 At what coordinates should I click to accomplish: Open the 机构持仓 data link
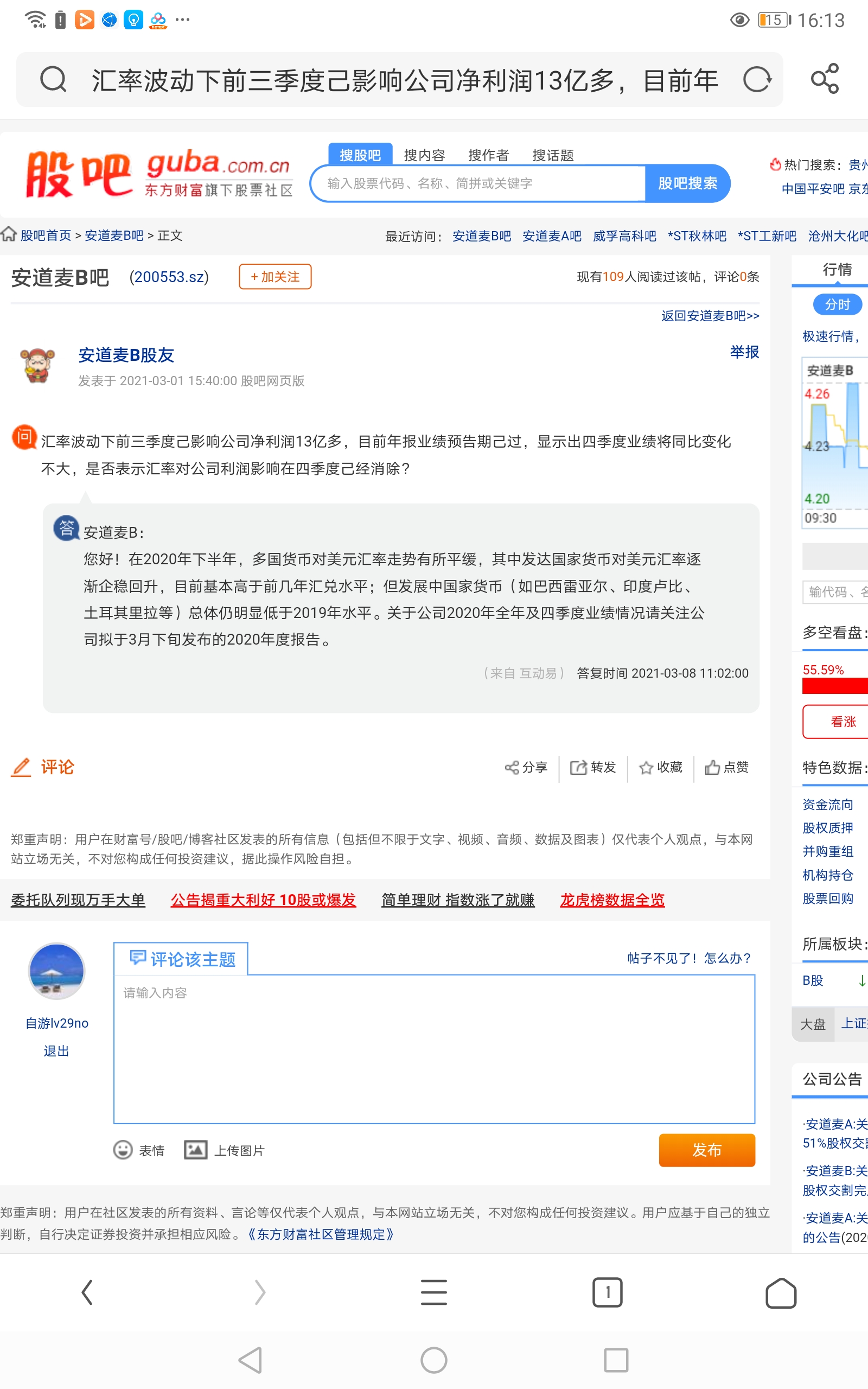827,875
